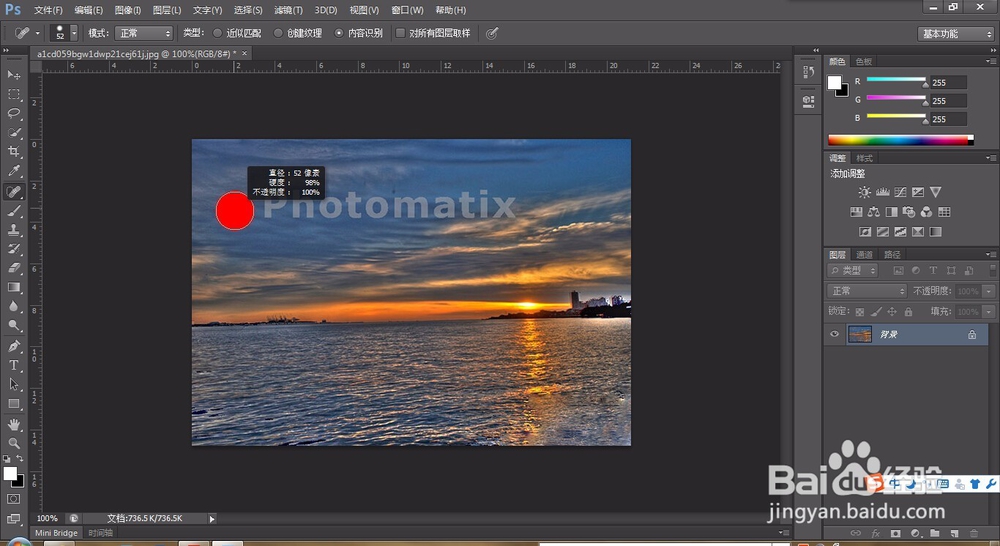The width and height of the screenshot is (1000, 546).
Task: Open the status bar info arrow
Action: coord(212,519)
